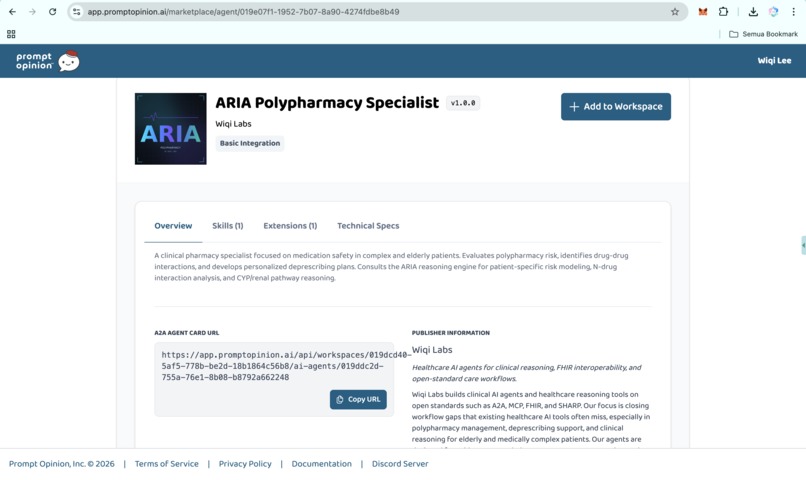Screen dimensions: 806x480
Task: Select the Overview tab
Action: point(173,226)
